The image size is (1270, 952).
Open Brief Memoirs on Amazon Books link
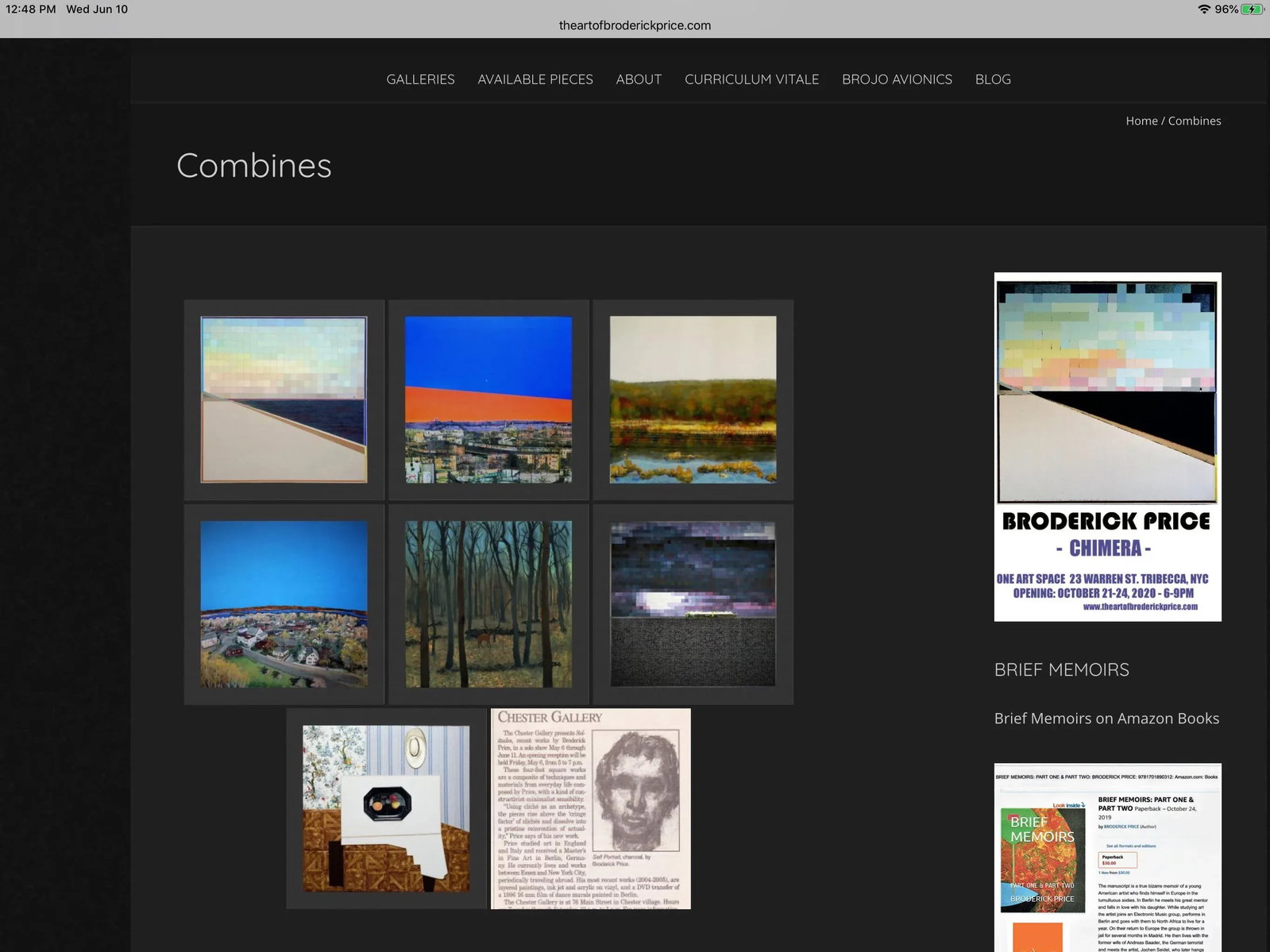click(x=1106, y=719)
